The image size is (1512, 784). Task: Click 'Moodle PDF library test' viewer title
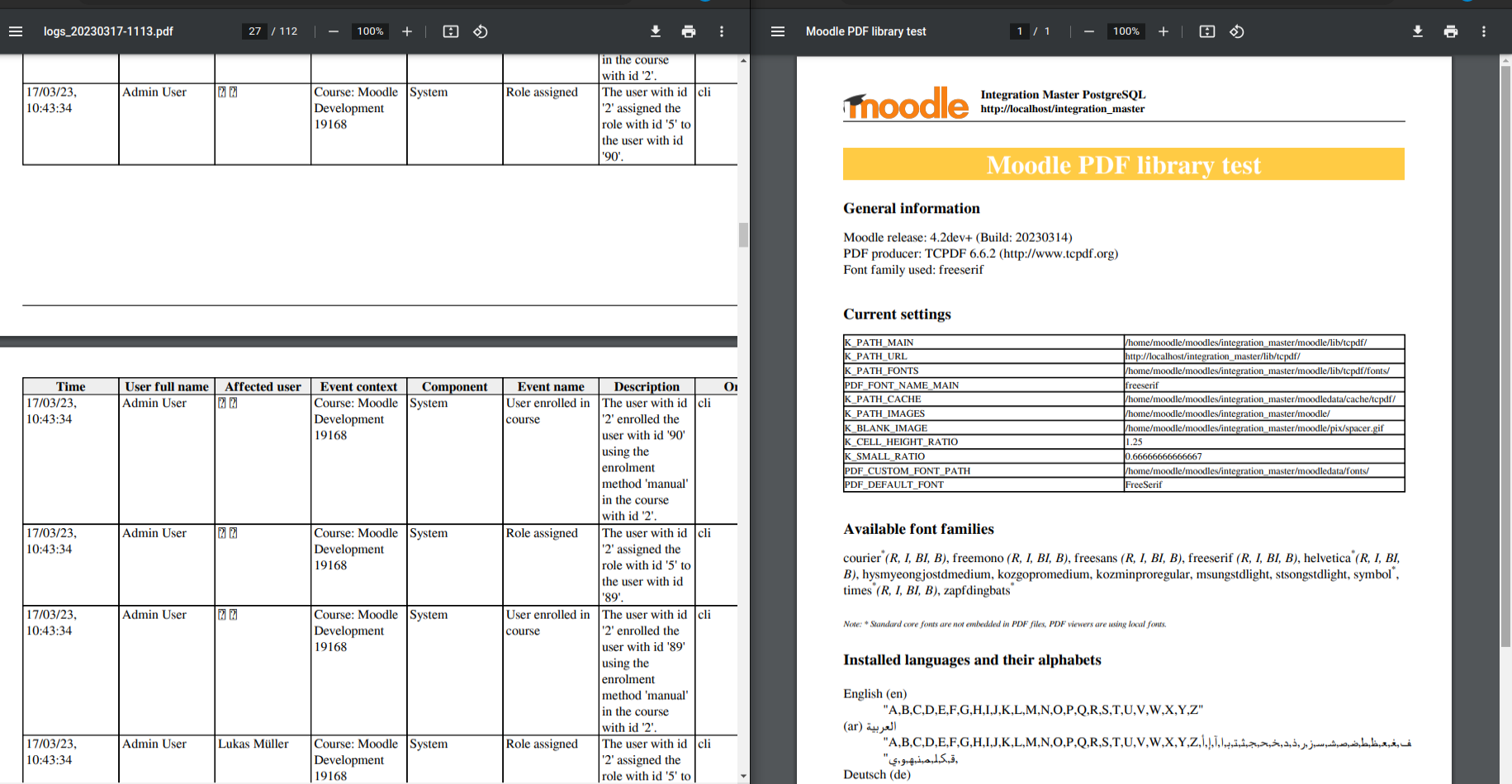[865, 31]
